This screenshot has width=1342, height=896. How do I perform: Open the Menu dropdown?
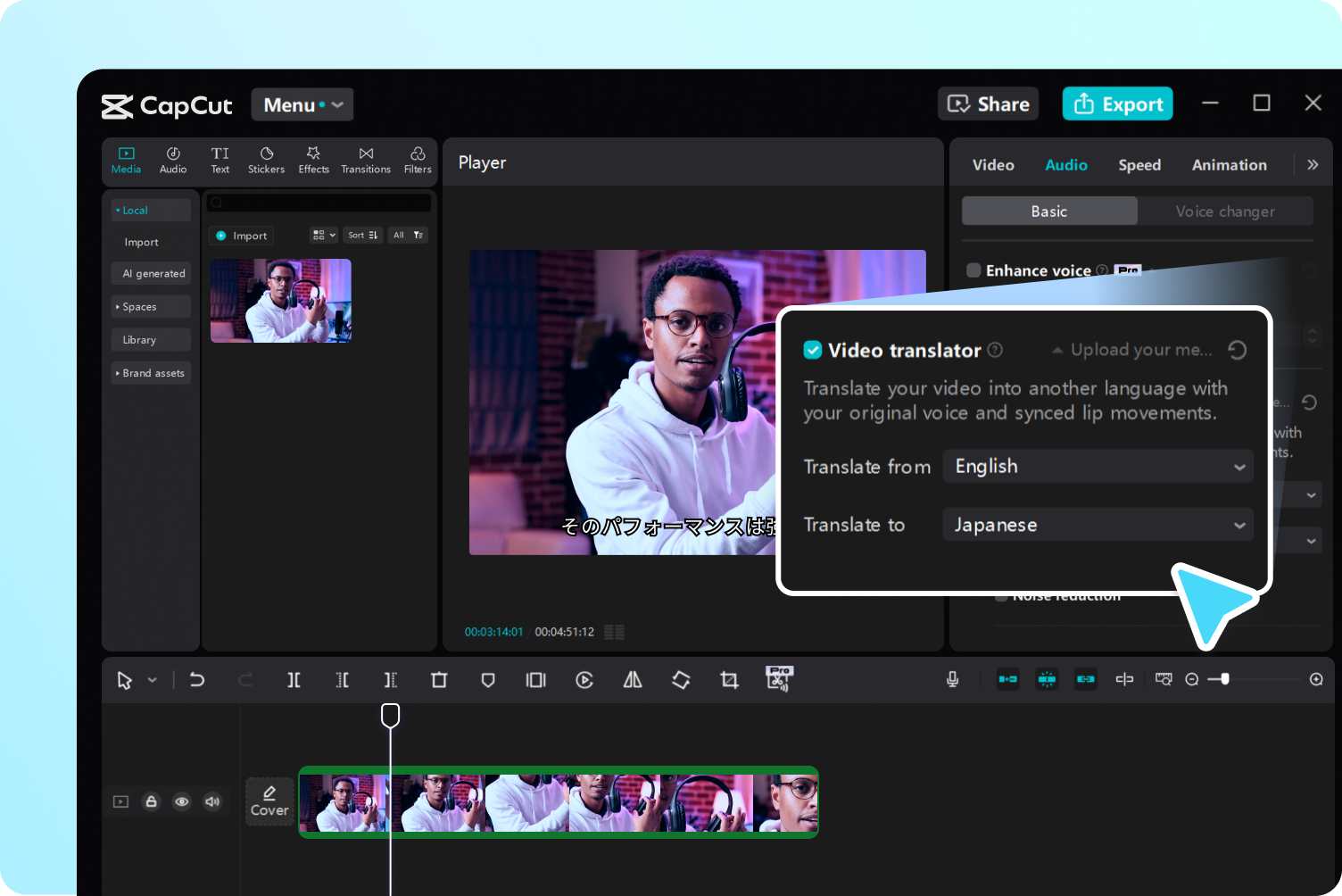[x=302, y=104]
